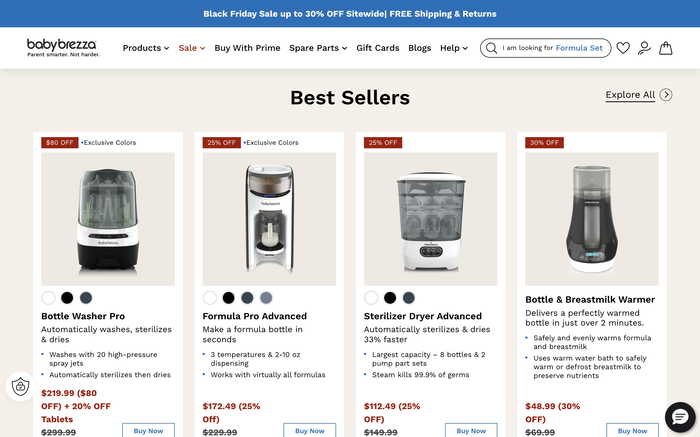This screenshot has height=437, width=700.
Task: Open the Gift Cards page
Action: point(377,48)
